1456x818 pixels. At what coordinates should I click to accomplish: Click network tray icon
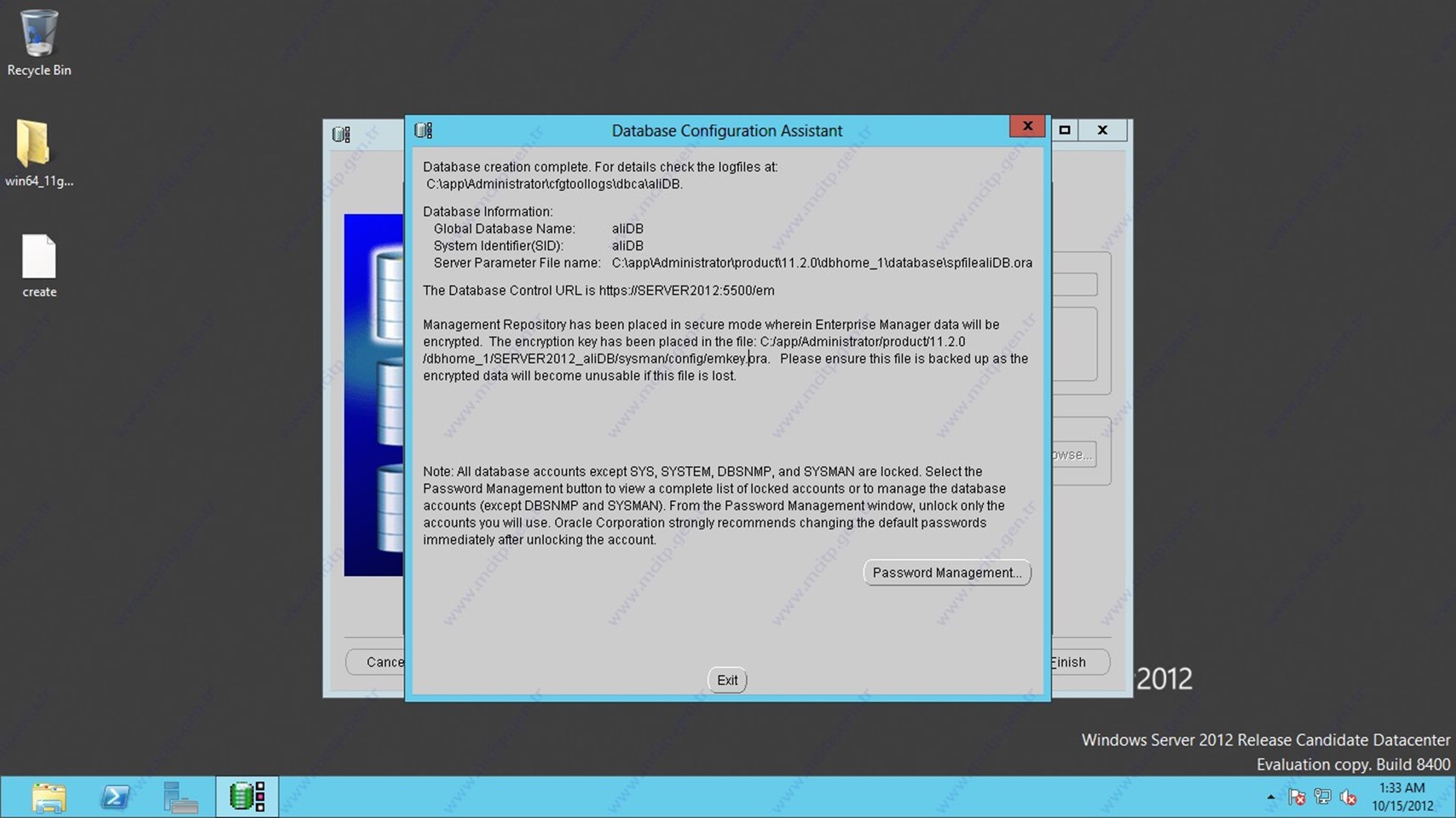click(1322, 798)
